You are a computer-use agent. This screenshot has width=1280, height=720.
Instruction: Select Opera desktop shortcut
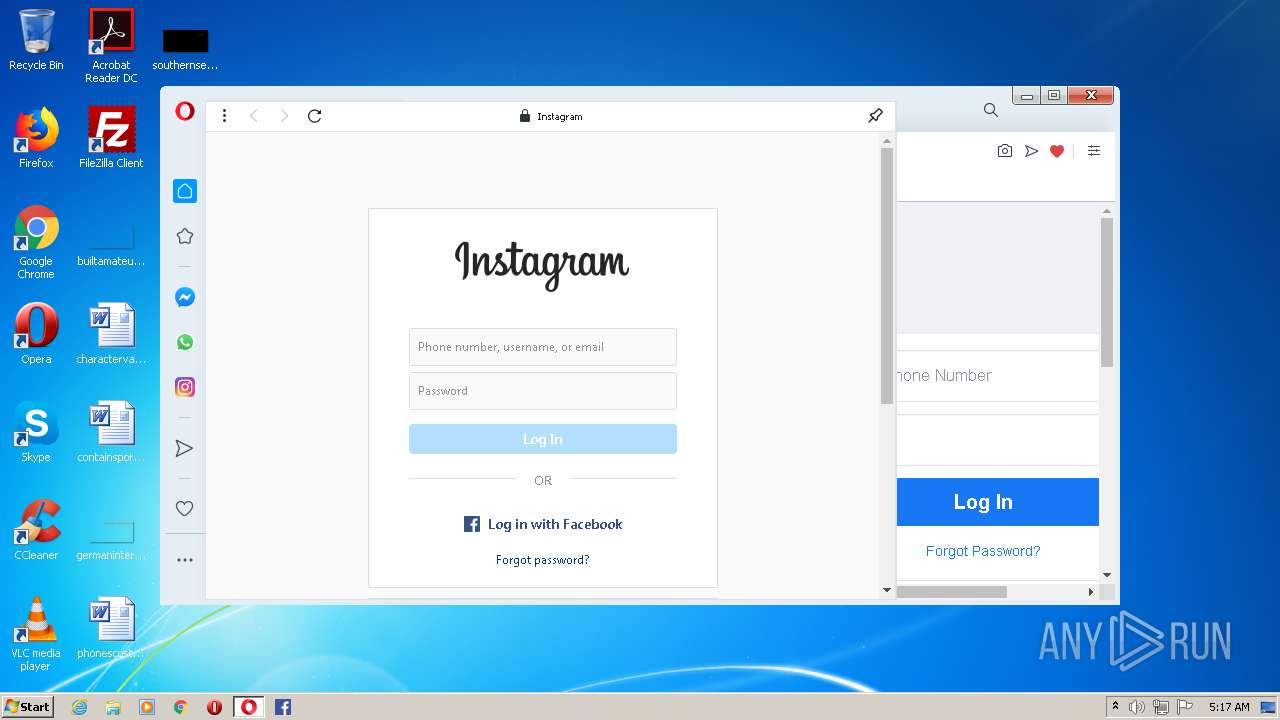click(36, 334)
